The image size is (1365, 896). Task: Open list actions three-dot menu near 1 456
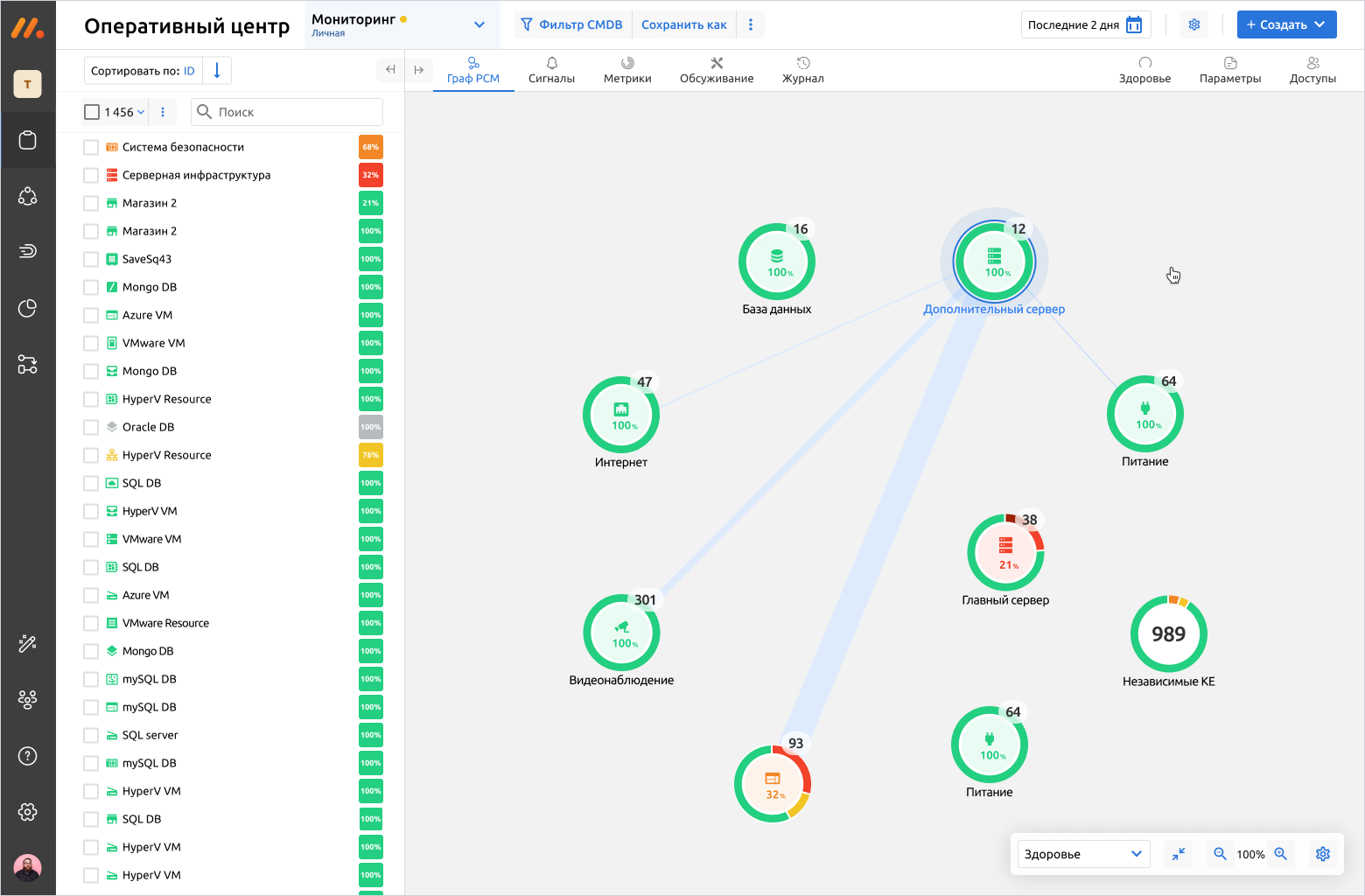pyautogui.click(x=163, y=112)
